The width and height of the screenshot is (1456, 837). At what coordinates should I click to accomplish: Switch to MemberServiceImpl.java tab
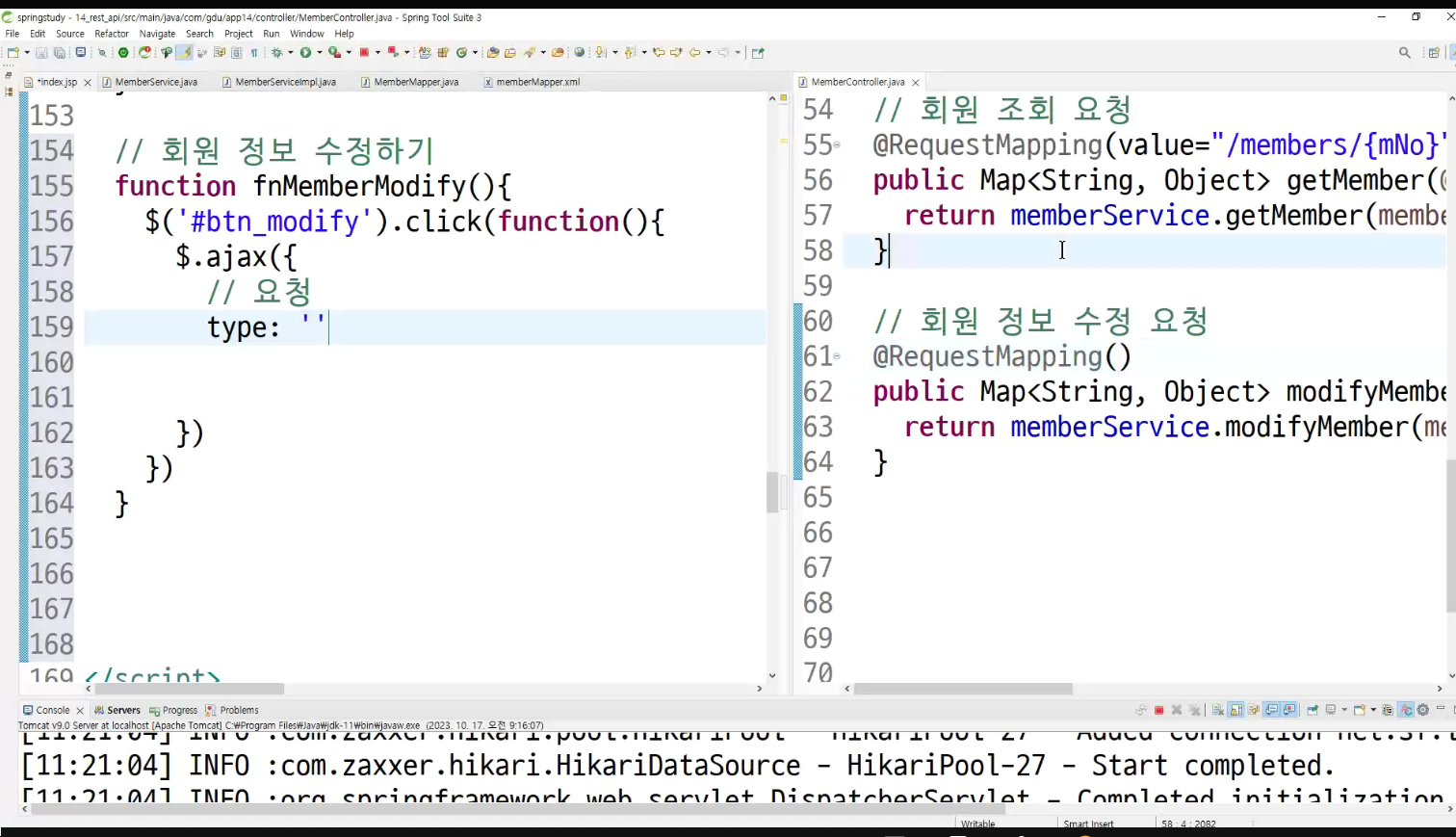tap(279, 82)
